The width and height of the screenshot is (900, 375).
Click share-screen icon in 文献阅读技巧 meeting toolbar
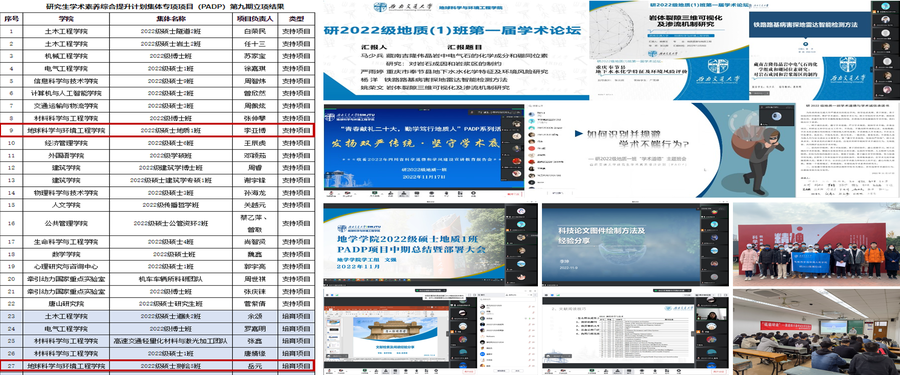pyautogui.click(x=592, y=370)
